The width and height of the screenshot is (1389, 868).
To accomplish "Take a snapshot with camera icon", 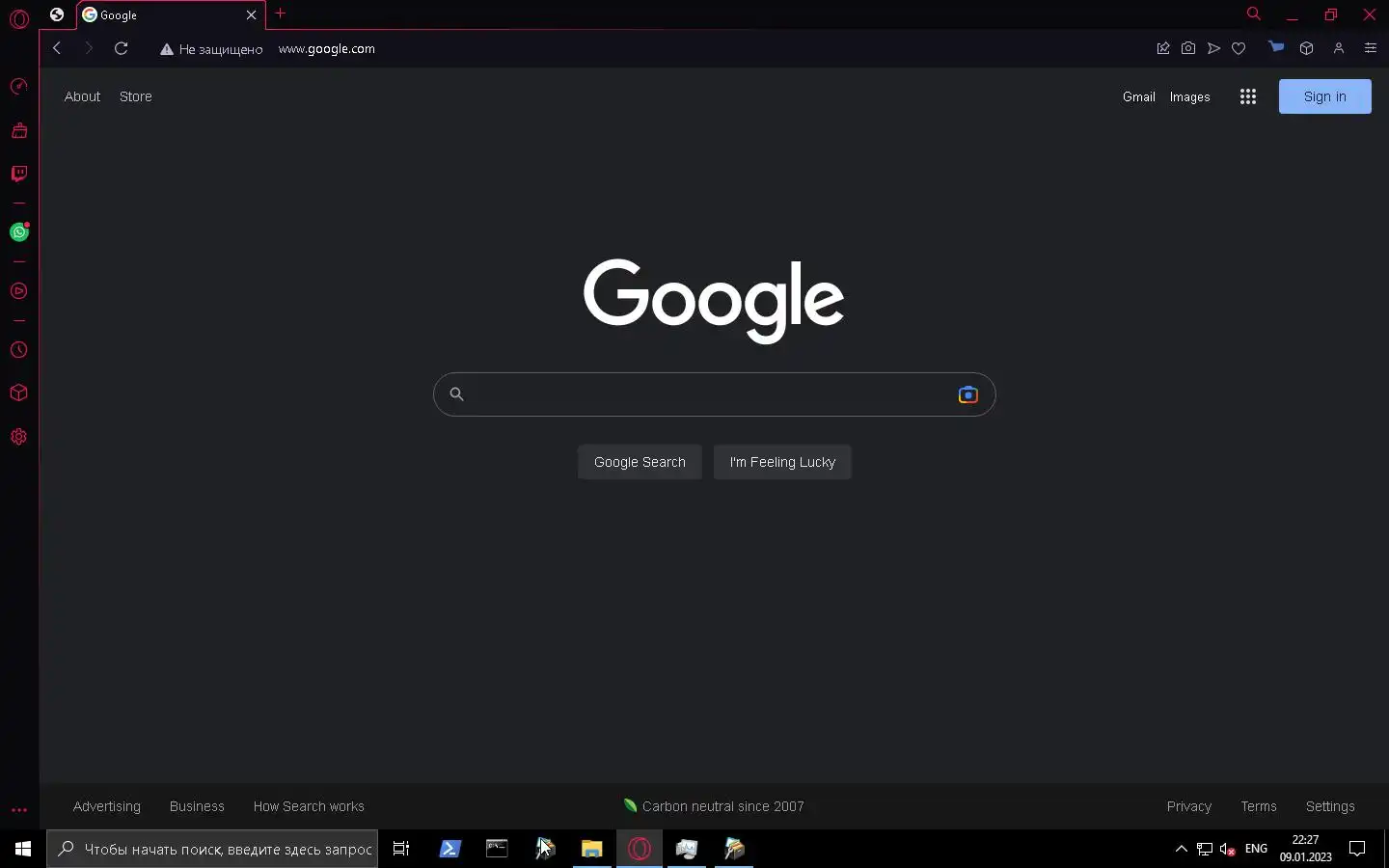I will [x=1188, y=48].
